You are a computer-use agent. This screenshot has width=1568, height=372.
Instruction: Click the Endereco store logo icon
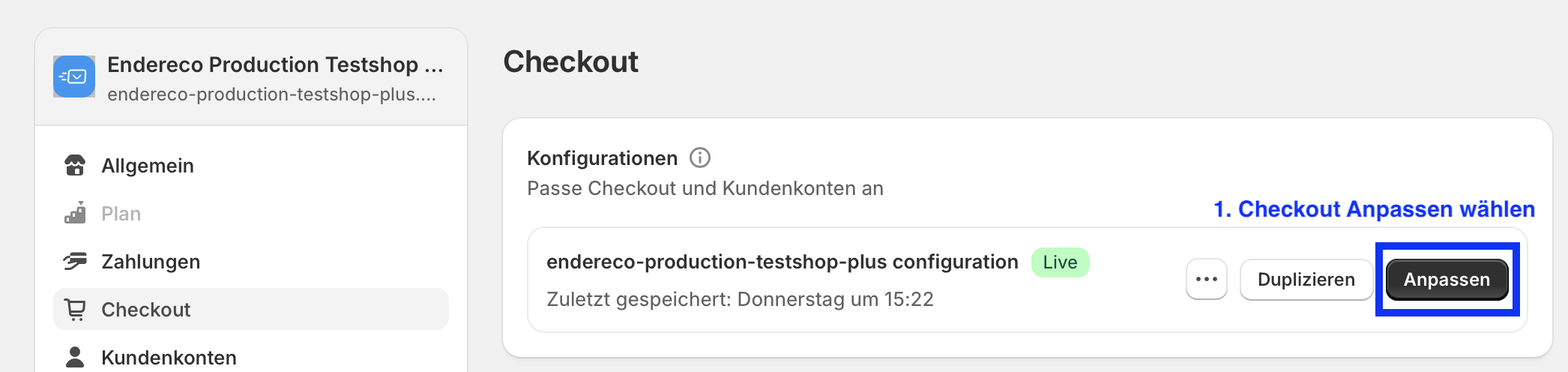(x=74, y=76)
